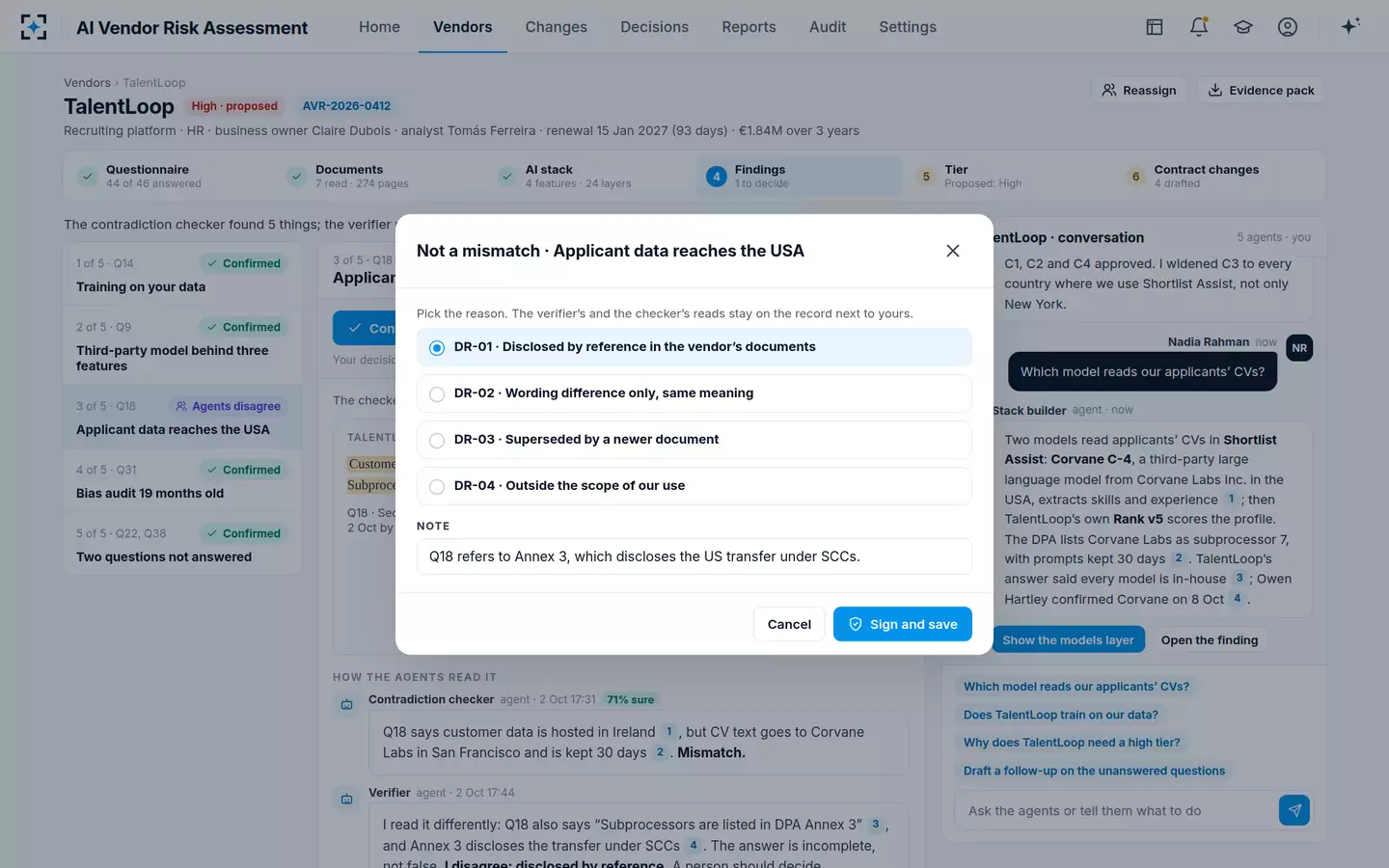This screenshot has width=1389, height=868.
Task: Open citation 4 after 'transfer under SCCs' in Verifier
Action: point(694,846)
